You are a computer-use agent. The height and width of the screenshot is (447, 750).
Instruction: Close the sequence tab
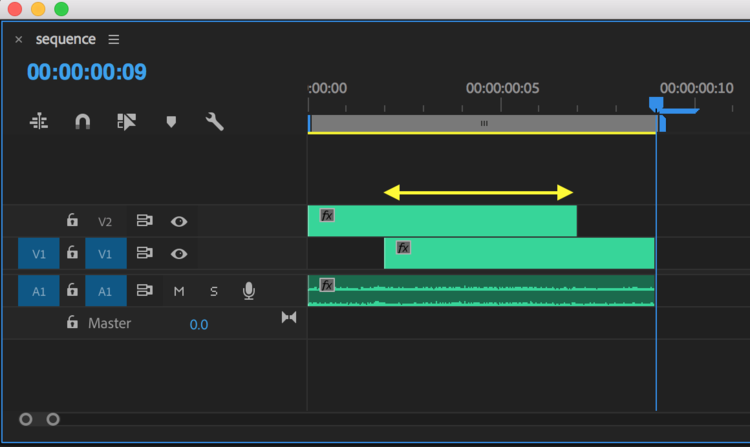click(x=18, y=40)
